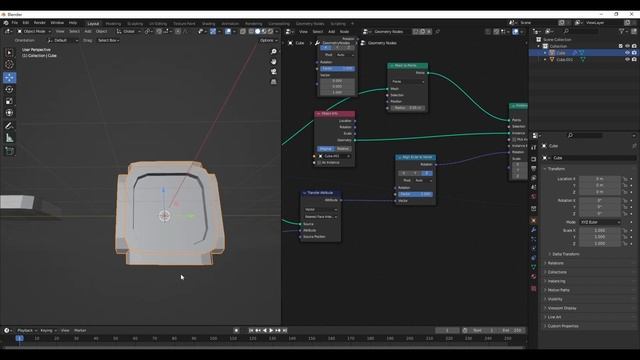Toggle camera view icon in viewport

coord(273,72)
